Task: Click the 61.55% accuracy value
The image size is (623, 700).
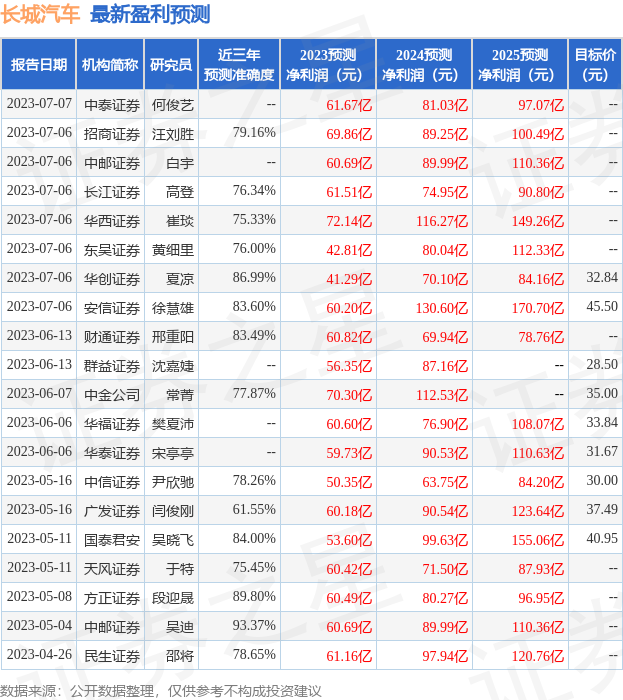Action: (x=254, y=510)
